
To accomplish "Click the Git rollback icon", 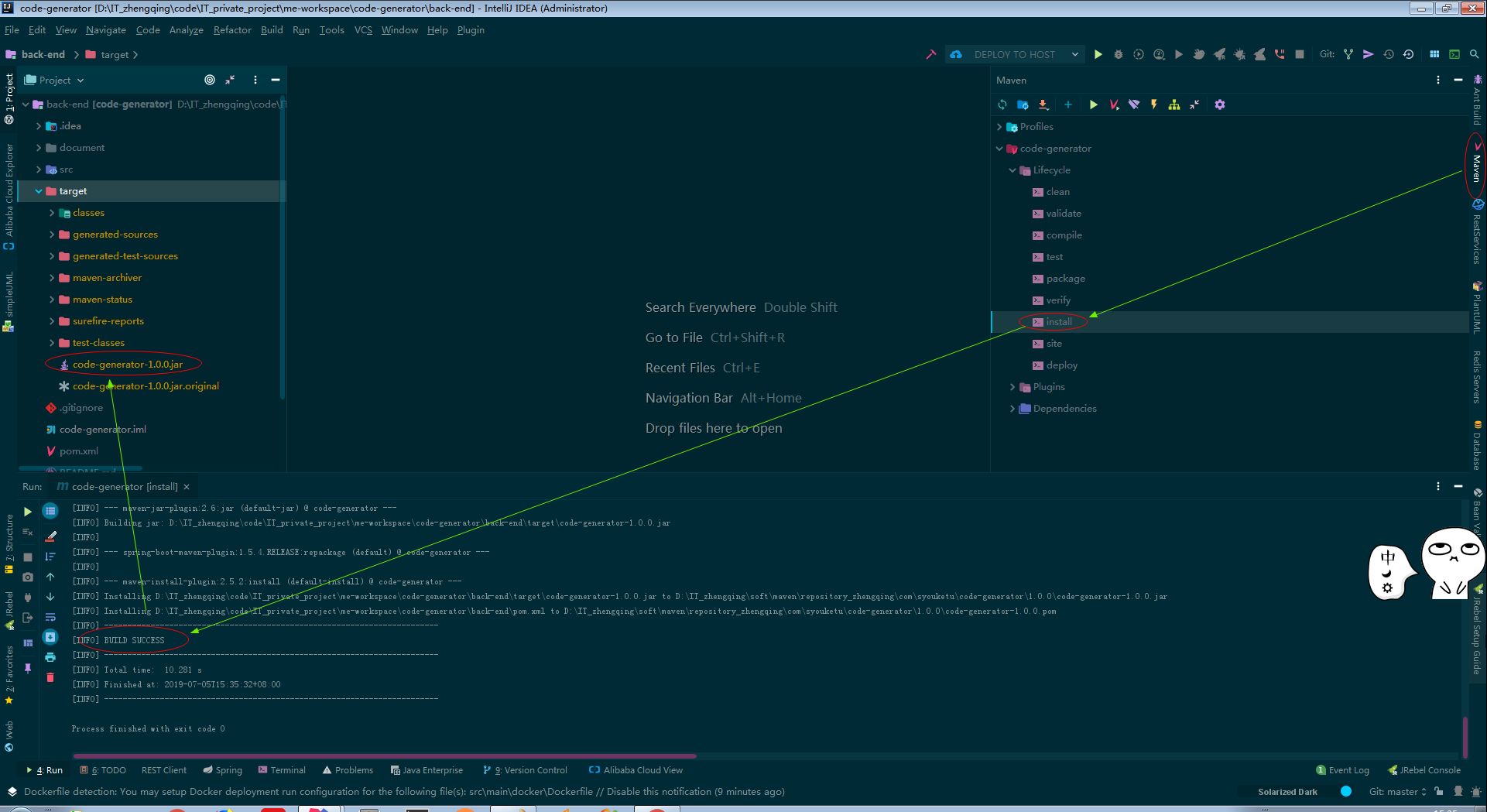I will click(1409, 54).
